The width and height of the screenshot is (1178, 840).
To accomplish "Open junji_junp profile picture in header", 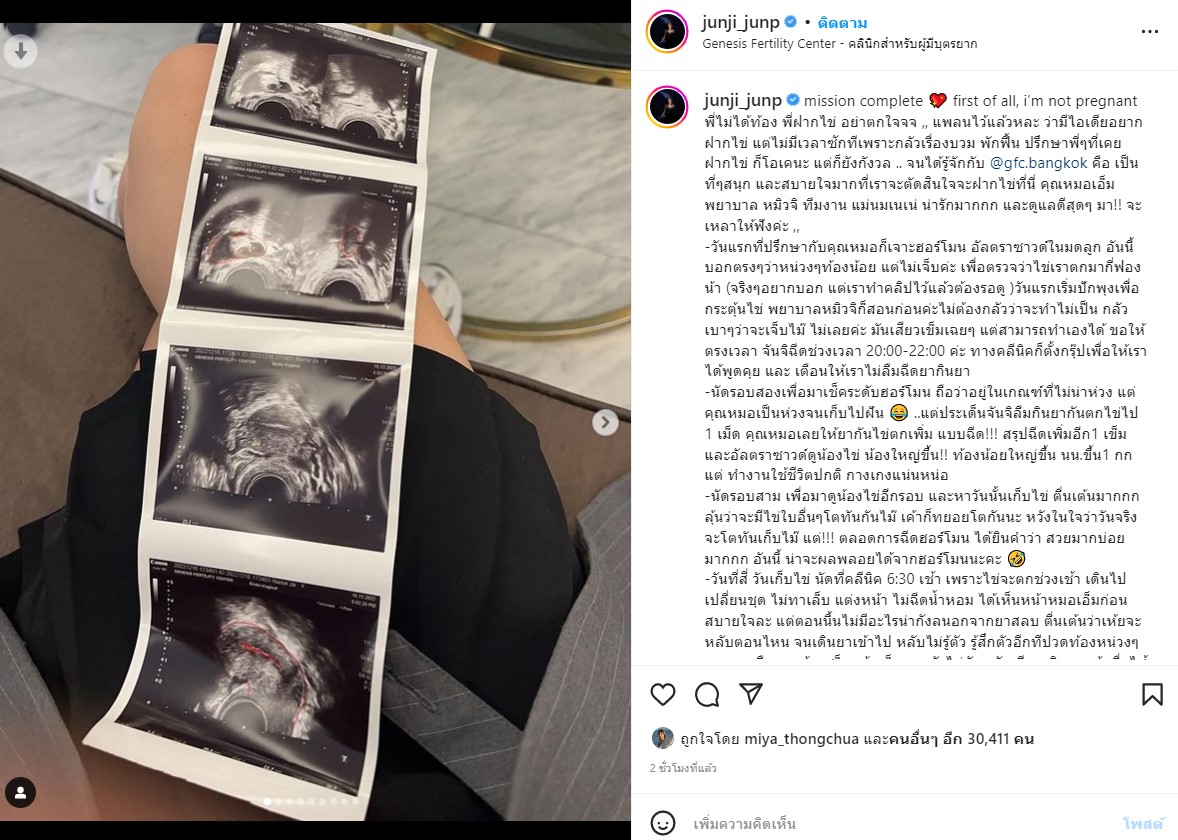I will tap(666, 32).
